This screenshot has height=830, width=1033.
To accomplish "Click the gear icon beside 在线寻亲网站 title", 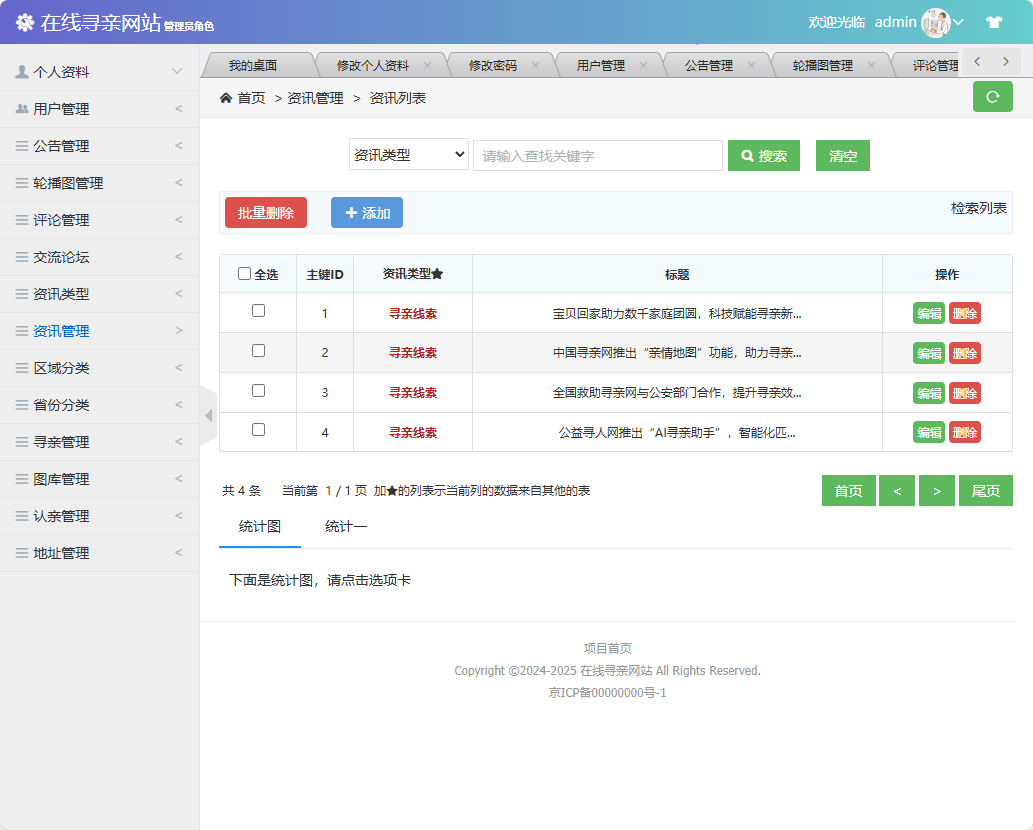I will coord(23,20).
